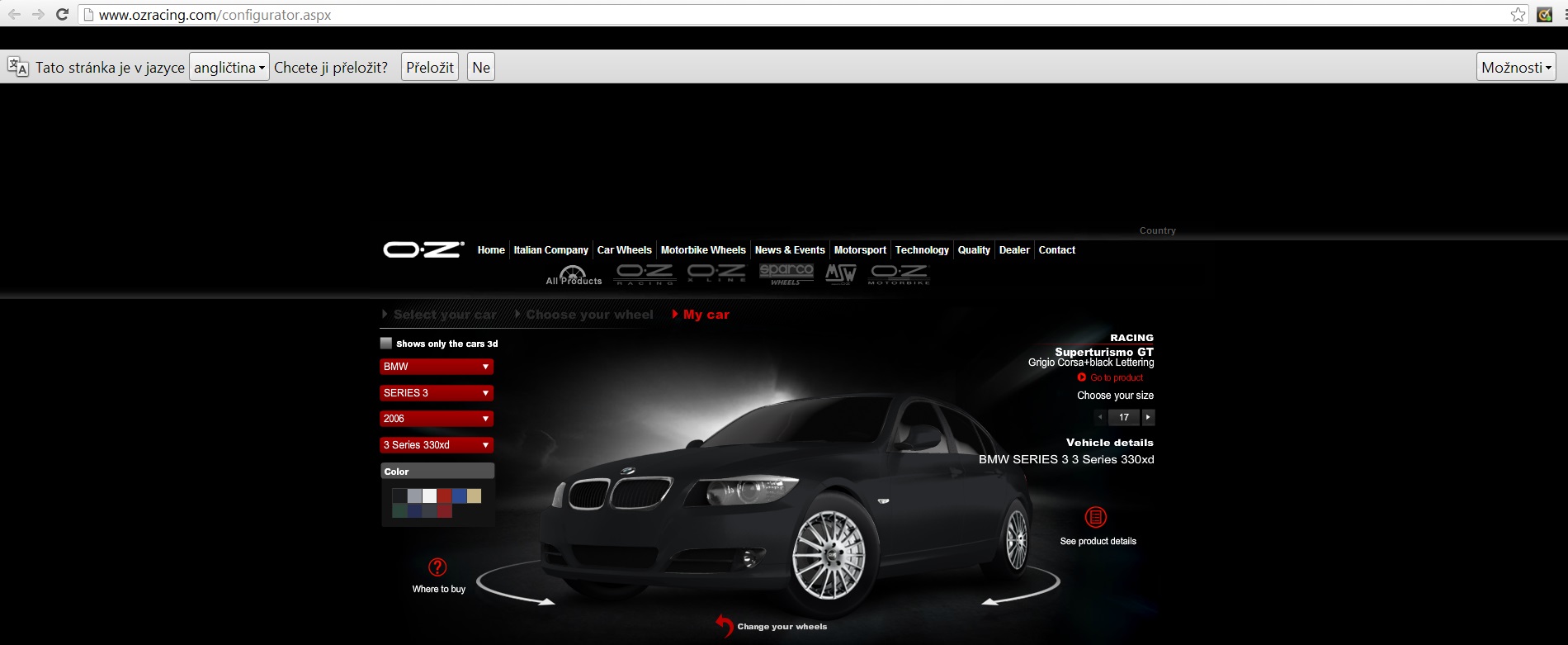Click the OZ main logo
Image resolution: width=1568 pixels, height=645 pixels.
point(423,249)
